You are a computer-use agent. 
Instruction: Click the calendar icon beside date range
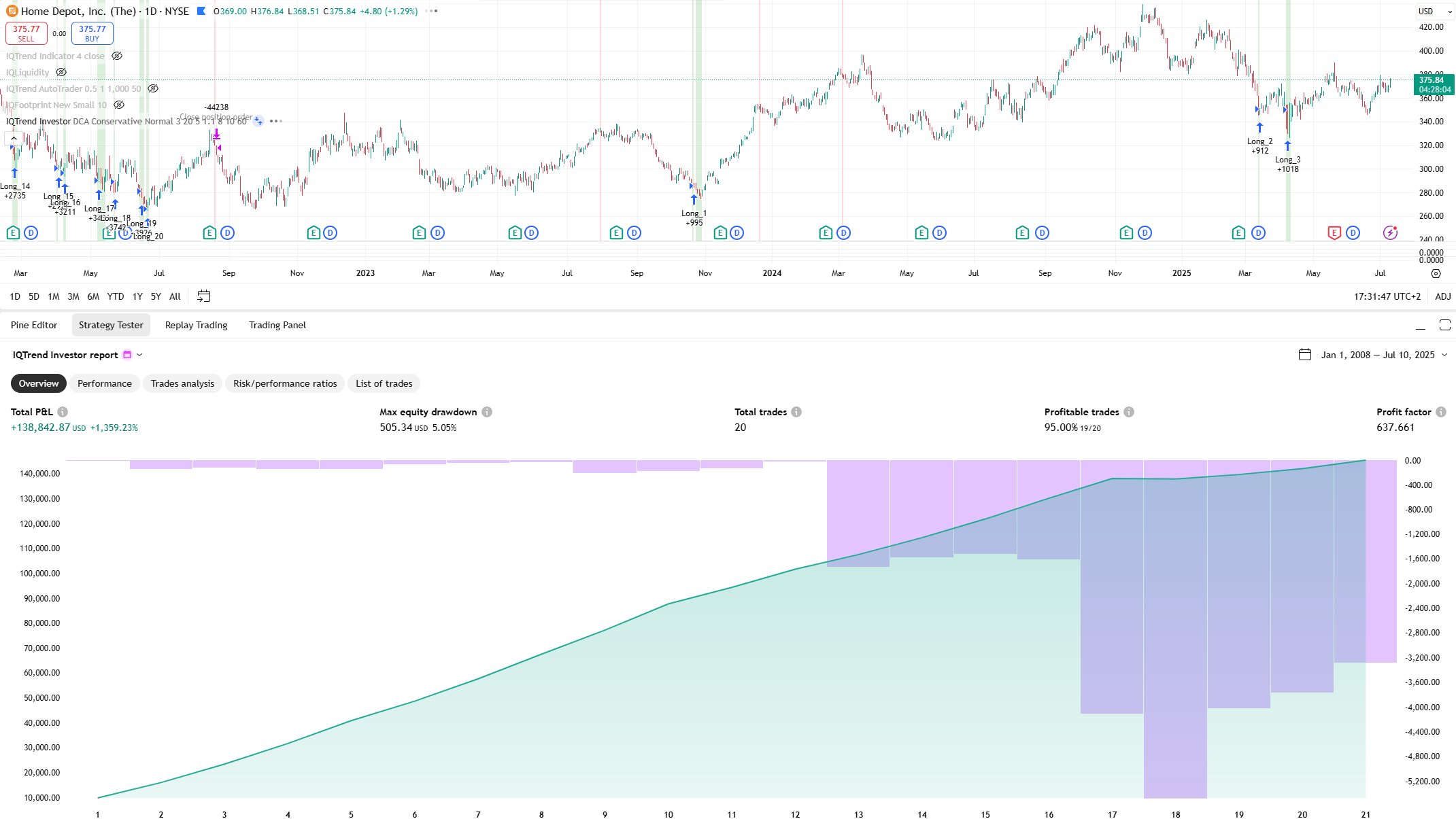coord(1305,355)
